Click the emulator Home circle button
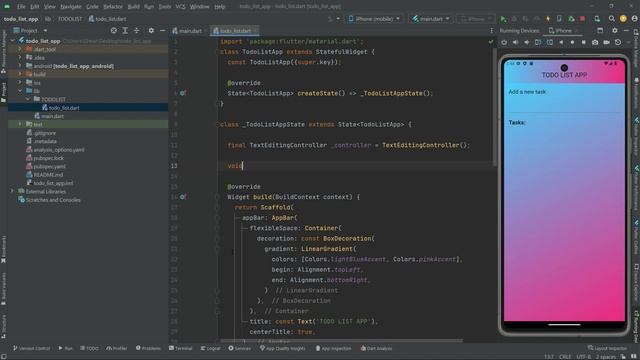 [572, 42]
